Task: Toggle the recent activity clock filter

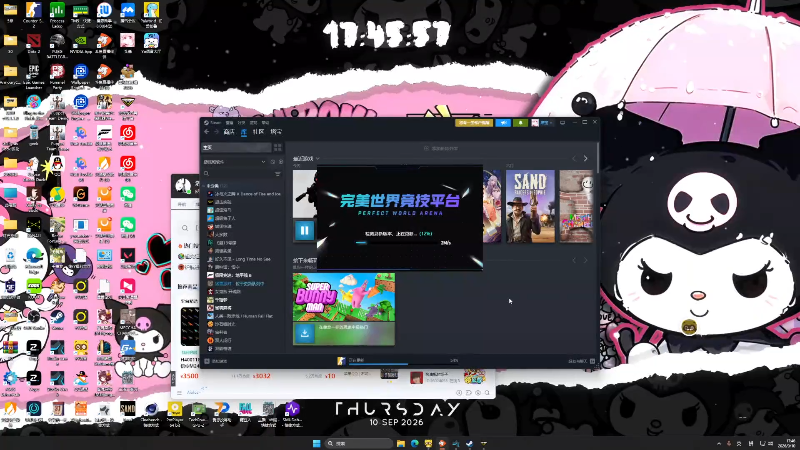Action: [272, 162]
